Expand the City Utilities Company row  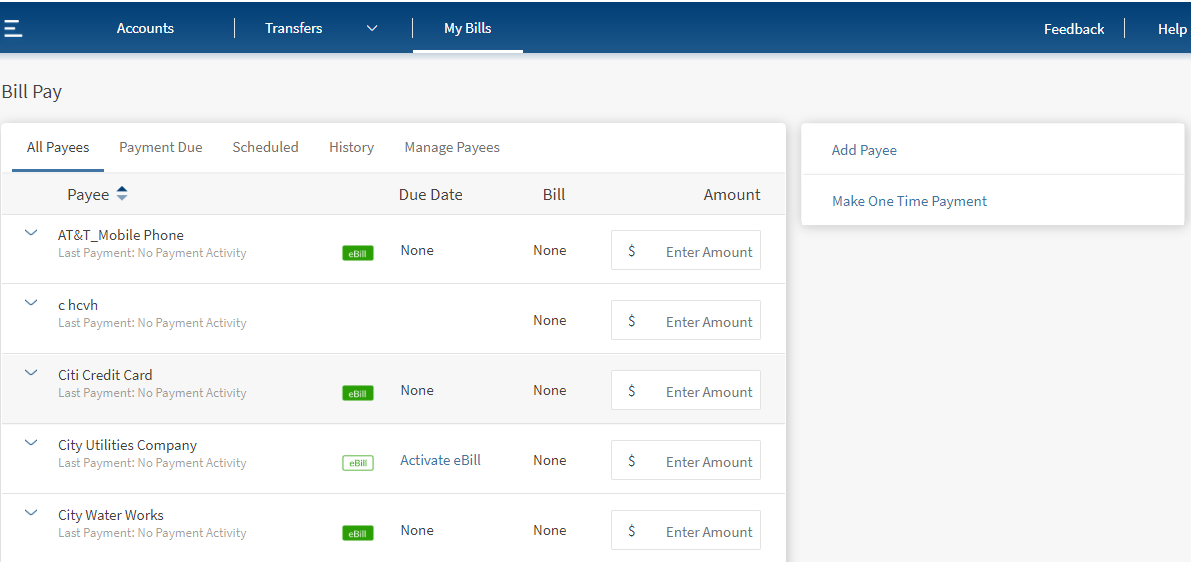point(31,443)
